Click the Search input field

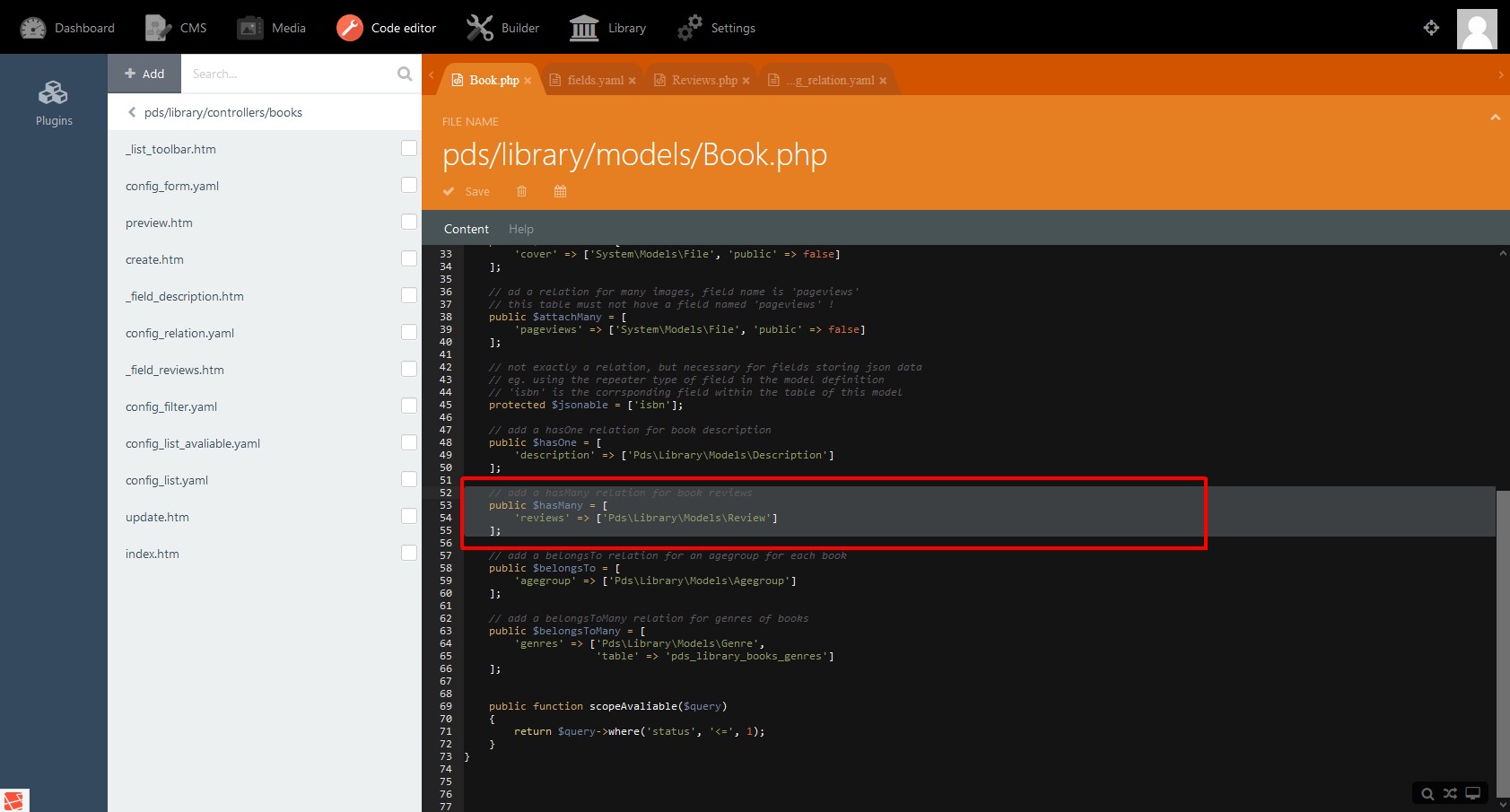(289, 74)
